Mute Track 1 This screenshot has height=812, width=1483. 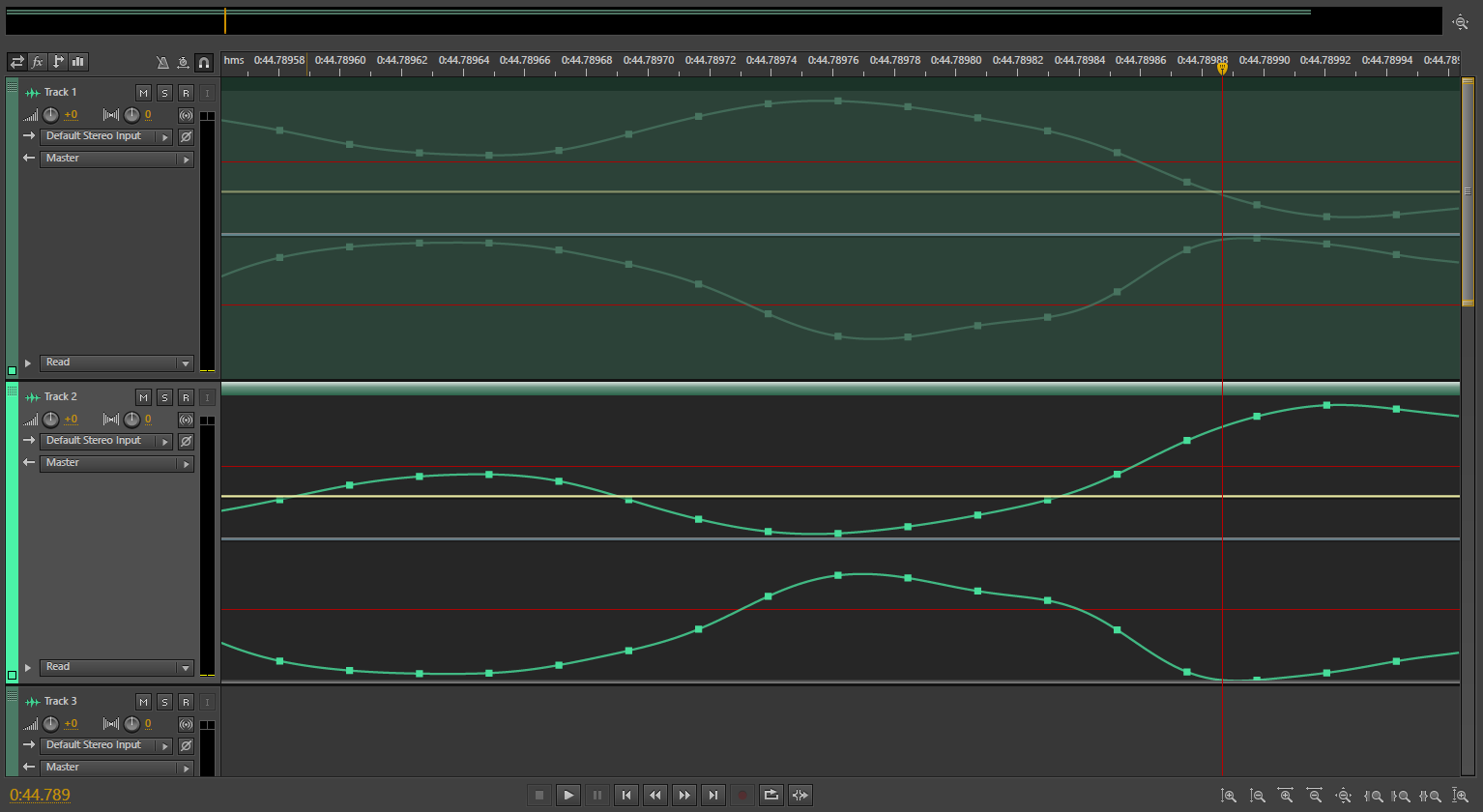(143, 93)
